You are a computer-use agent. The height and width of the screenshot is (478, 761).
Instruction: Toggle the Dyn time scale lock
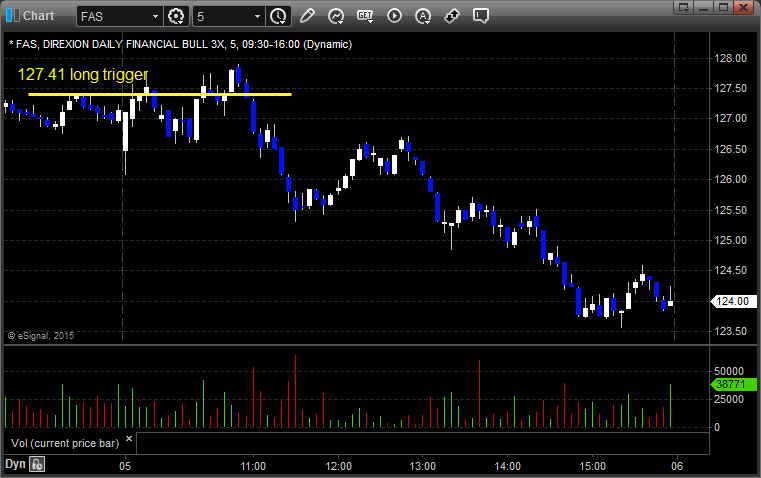point(37,464)
